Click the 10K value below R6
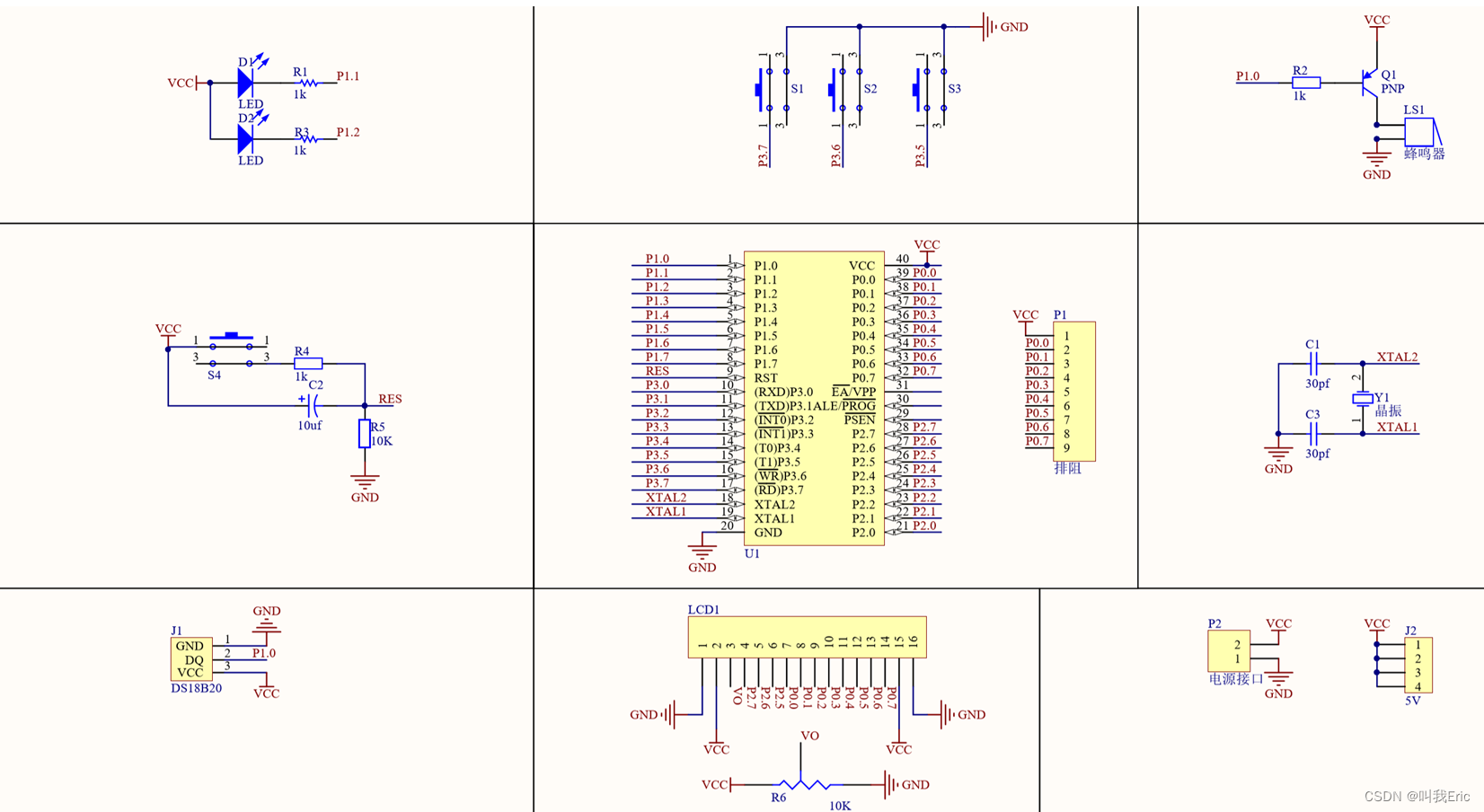Screen dimensions: 1484x812 pos(840,806)
